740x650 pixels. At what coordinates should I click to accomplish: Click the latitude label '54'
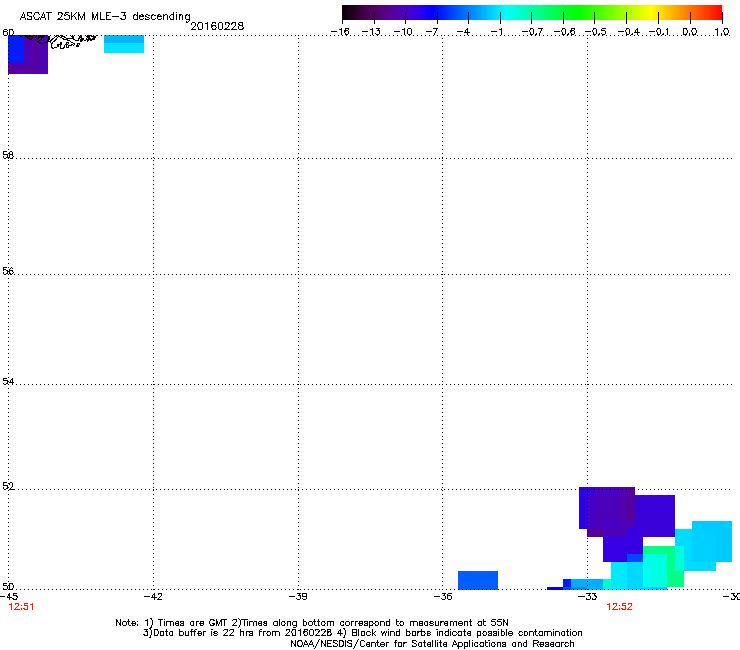click(8, 381)
